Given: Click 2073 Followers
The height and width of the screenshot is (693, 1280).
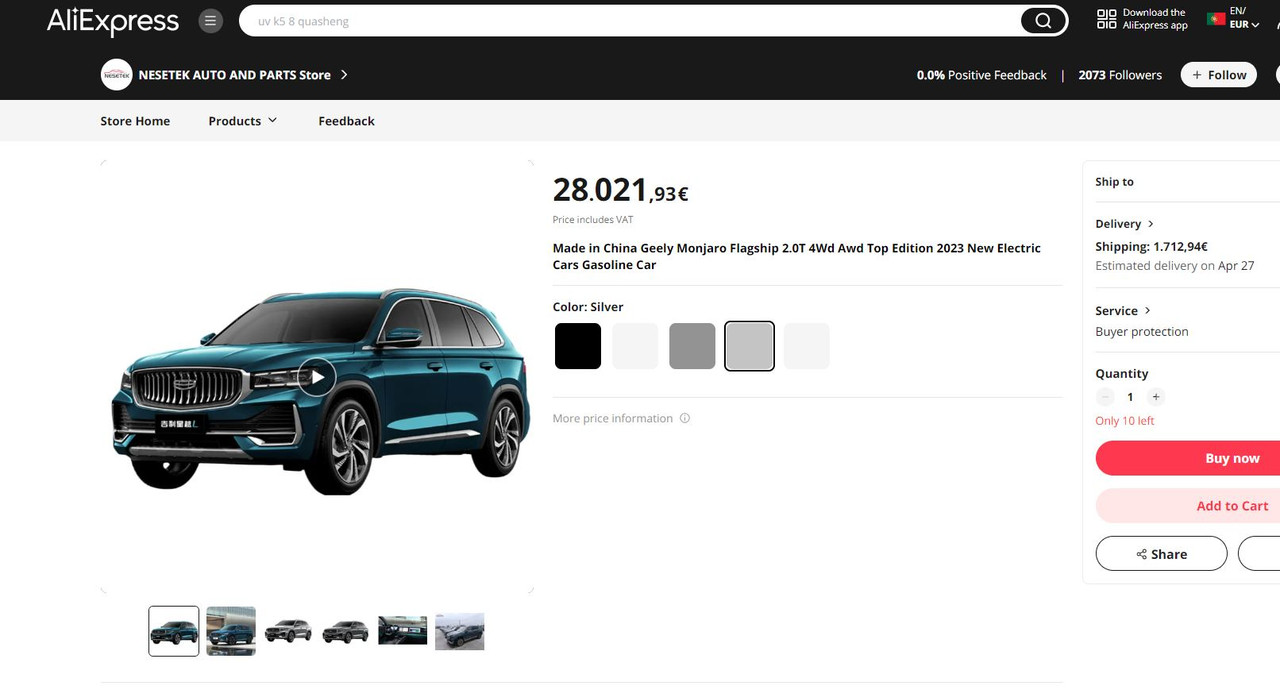Looking at the screenshot, I should pos(1120,75).
